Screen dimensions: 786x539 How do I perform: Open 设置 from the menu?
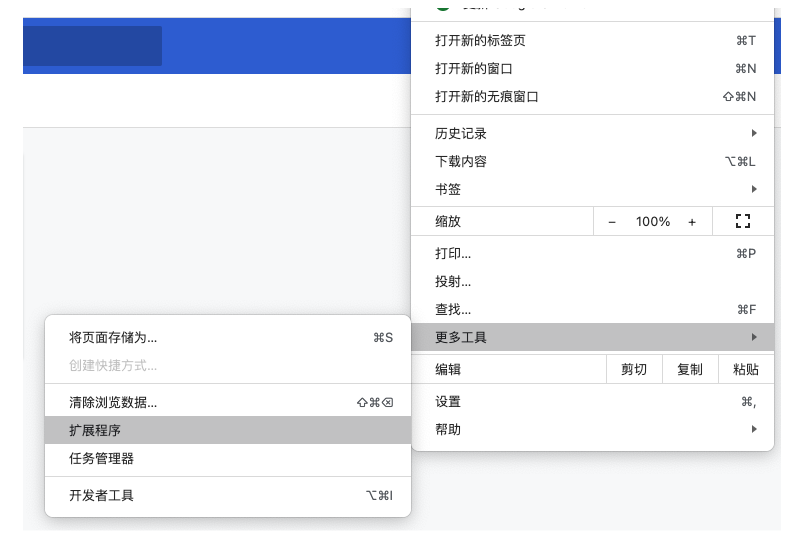tap(448, 401)
